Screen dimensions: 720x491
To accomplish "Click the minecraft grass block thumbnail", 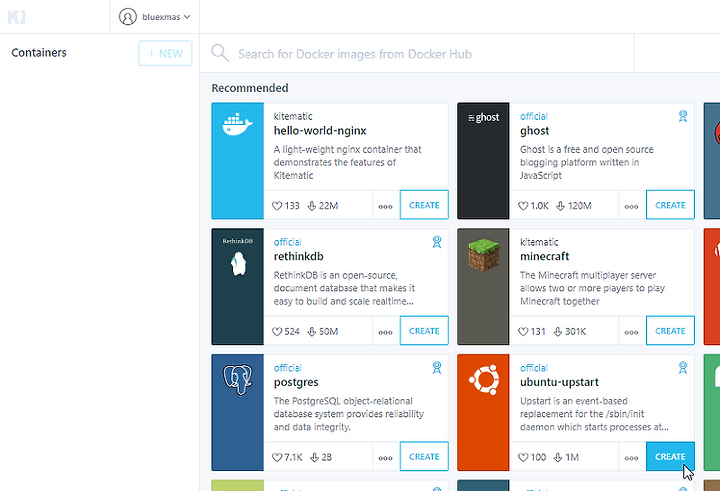I will [x=483, y=287].
